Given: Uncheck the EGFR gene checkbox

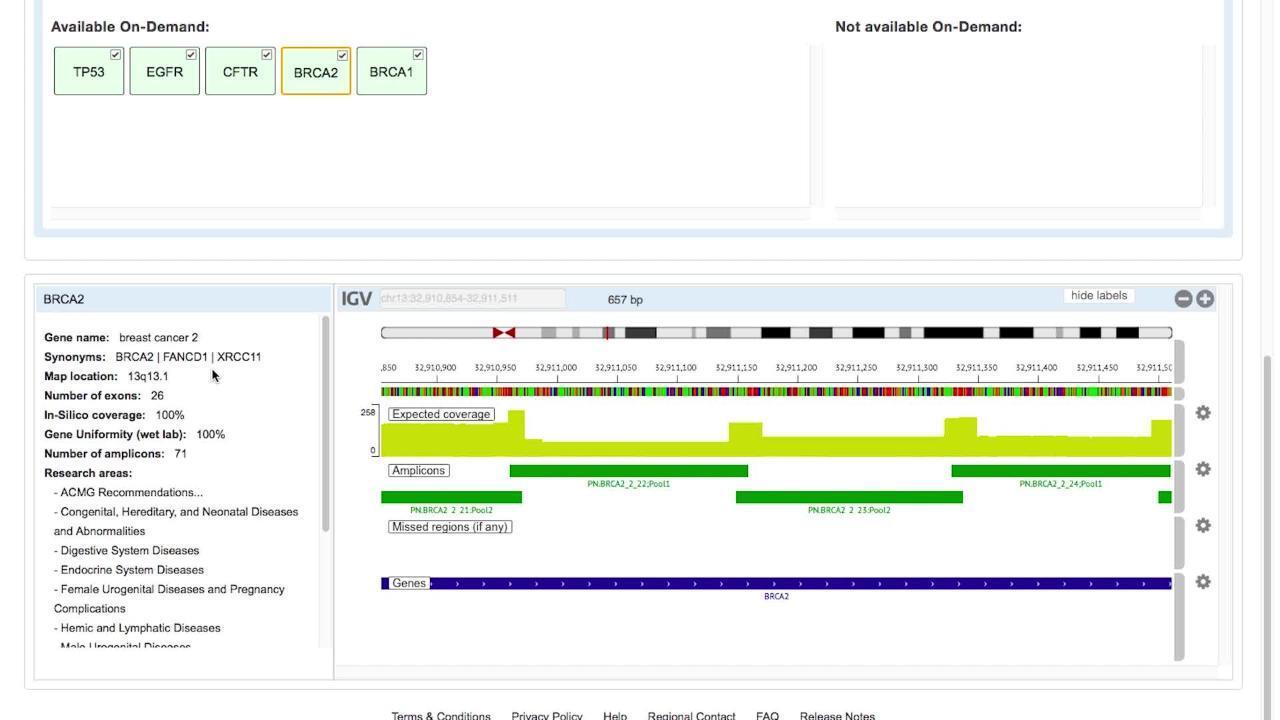Looking at the screenshot, I should 191,55.
